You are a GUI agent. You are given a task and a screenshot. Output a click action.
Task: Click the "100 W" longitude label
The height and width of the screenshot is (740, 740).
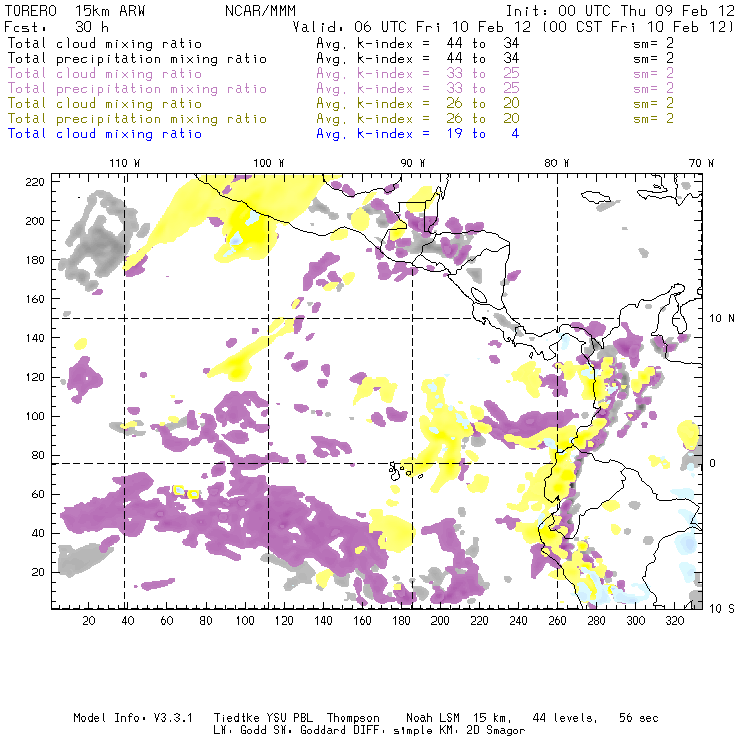pyautogui.click(x=269, y=163)
